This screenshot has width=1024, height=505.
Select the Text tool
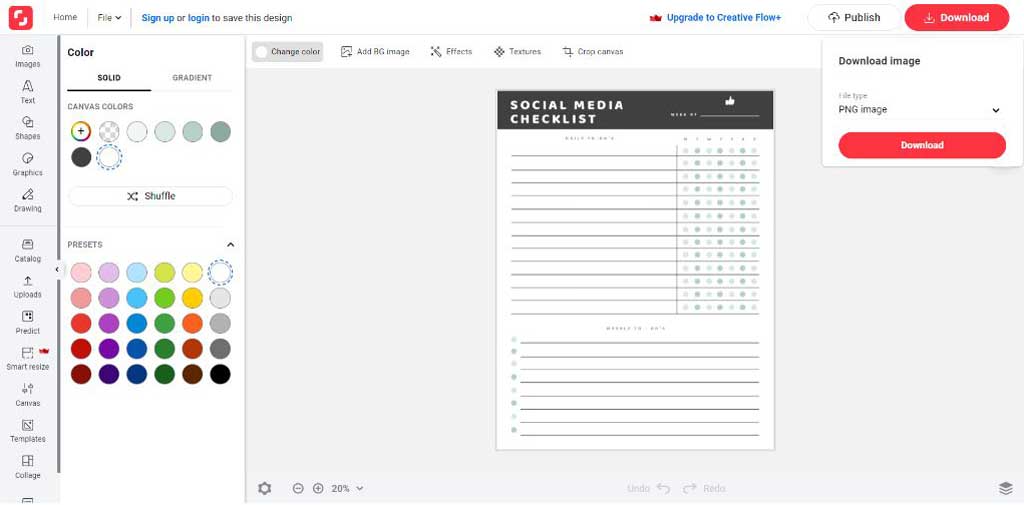pos(28,92)
